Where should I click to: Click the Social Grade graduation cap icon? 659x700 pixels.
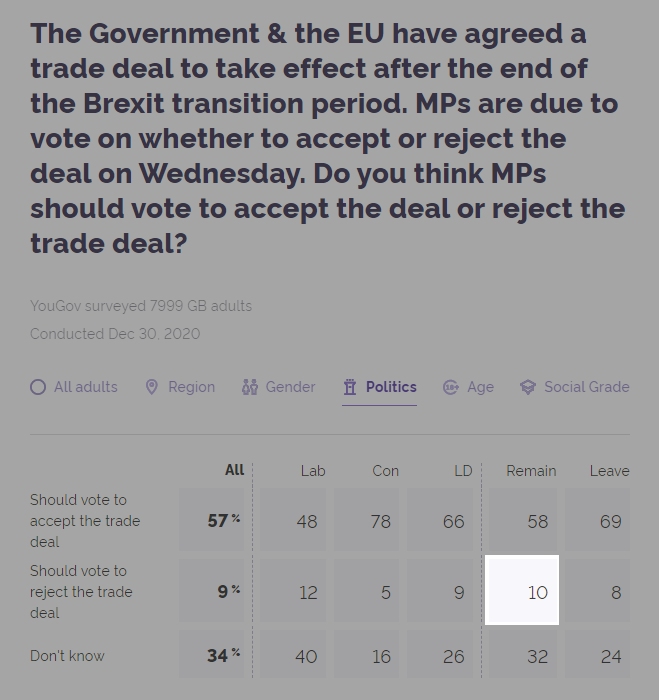(528, 387)
